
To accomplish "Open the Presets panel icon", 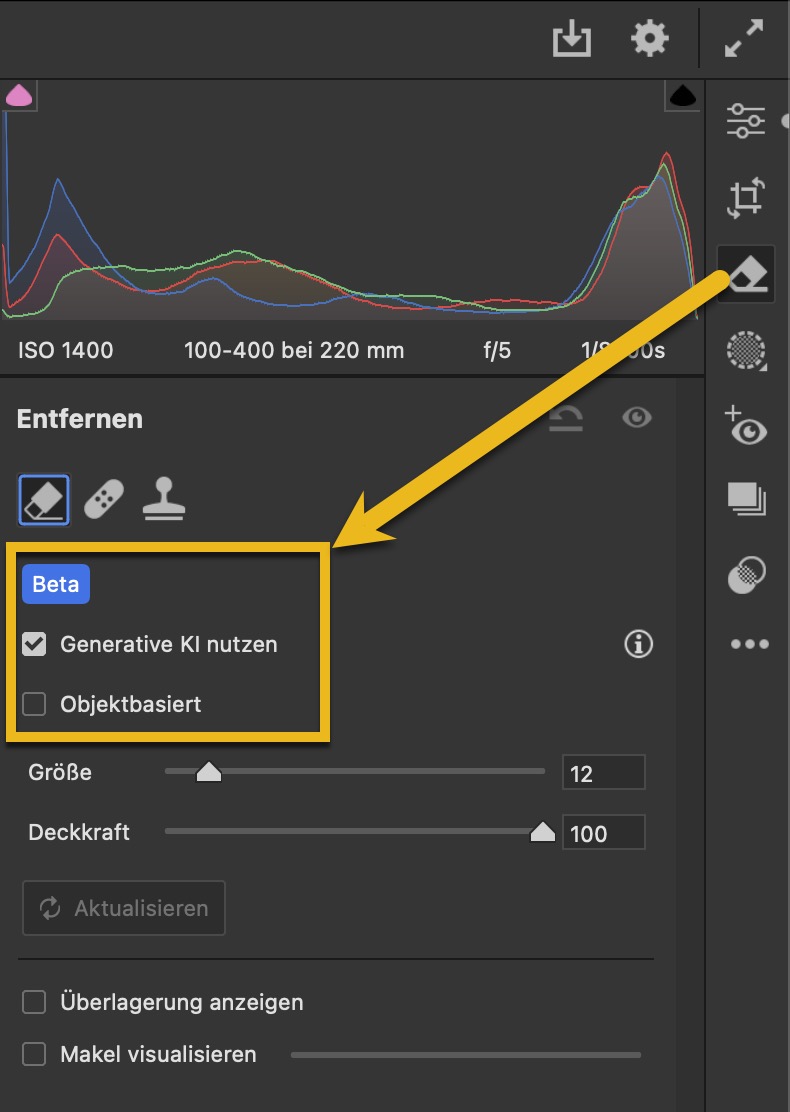I will [746, 573].
